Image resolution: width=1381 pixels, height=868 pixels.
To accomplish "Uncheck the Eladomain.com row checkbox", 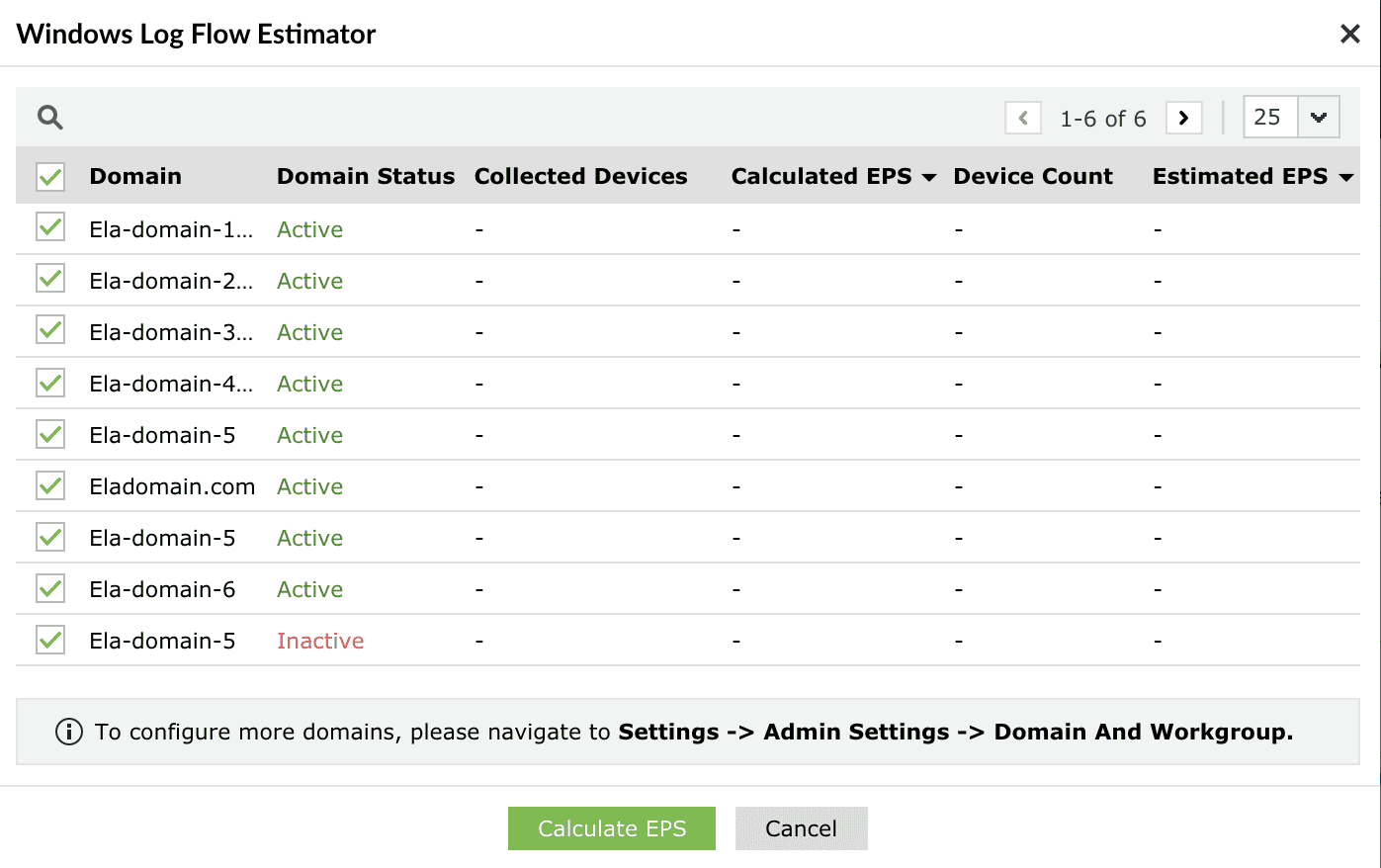I will pyautogui.click(x=50, y=486).
